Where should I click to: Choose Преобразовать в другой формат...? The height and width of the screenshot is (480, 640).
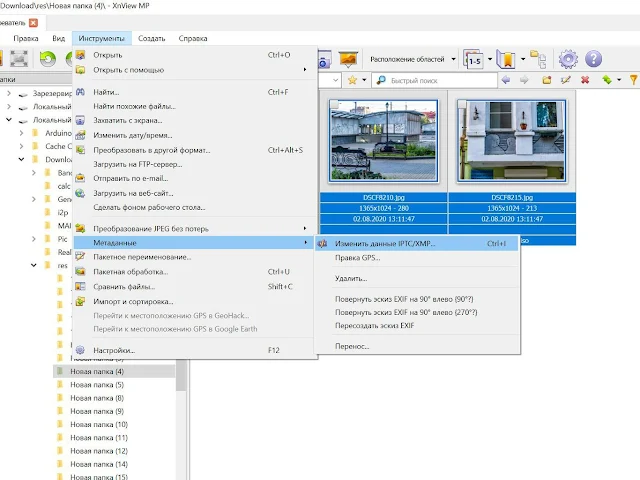pyautogui.click(x=195, y=150)
